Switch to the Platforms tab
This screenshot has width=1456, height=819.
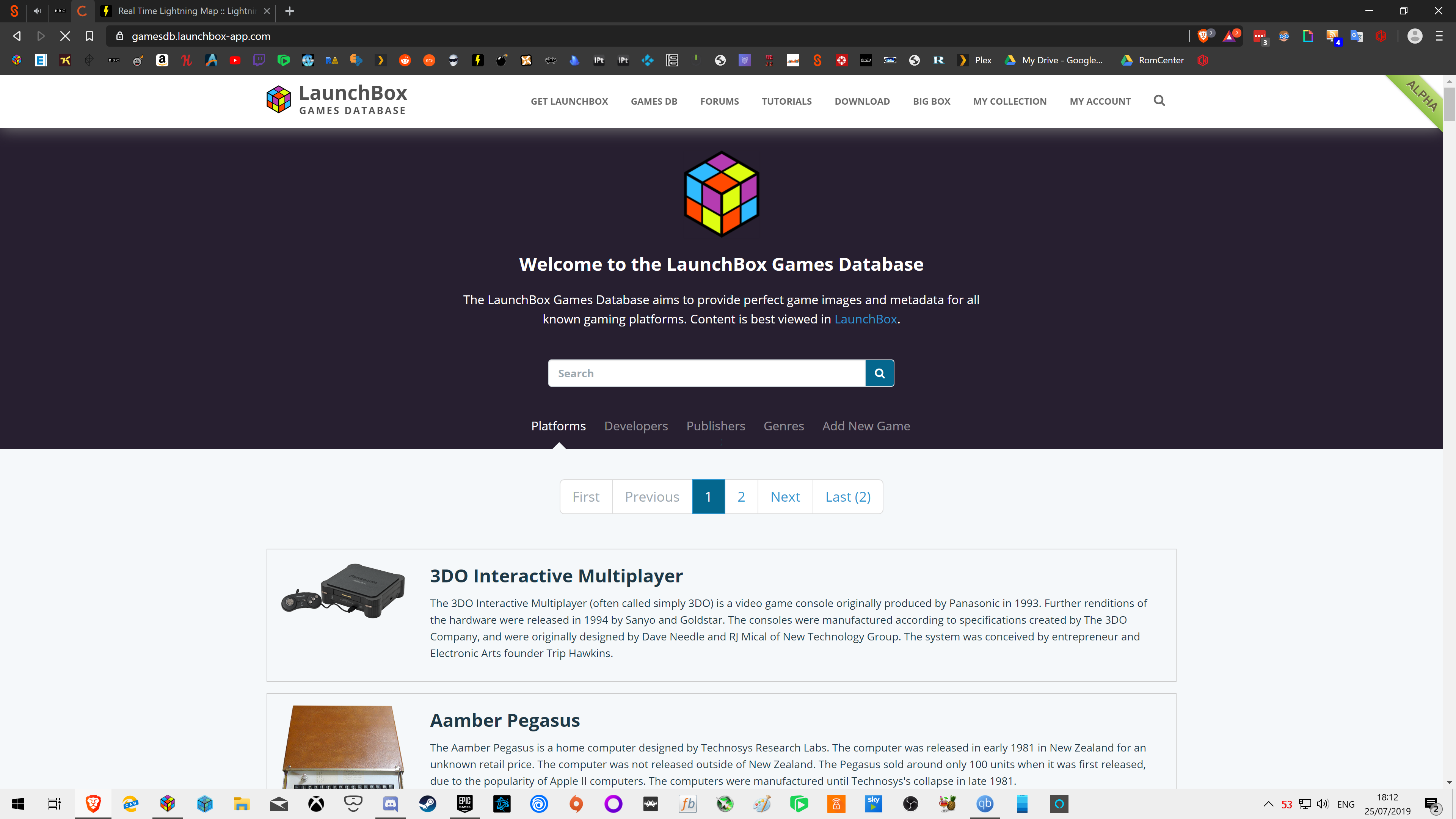[x=559, y=425]
